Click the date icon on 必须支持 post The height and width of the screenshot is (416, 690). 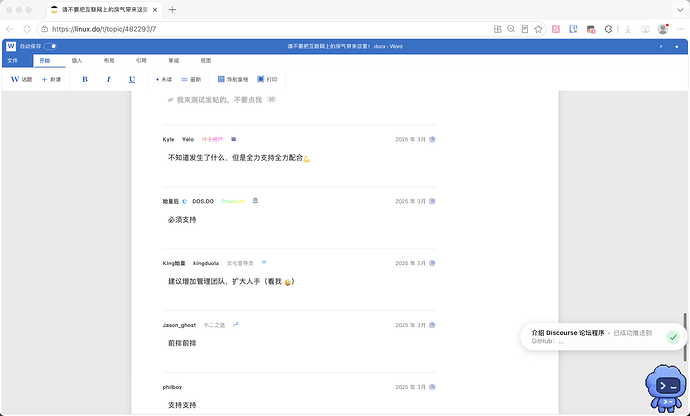tap(432, 201)
